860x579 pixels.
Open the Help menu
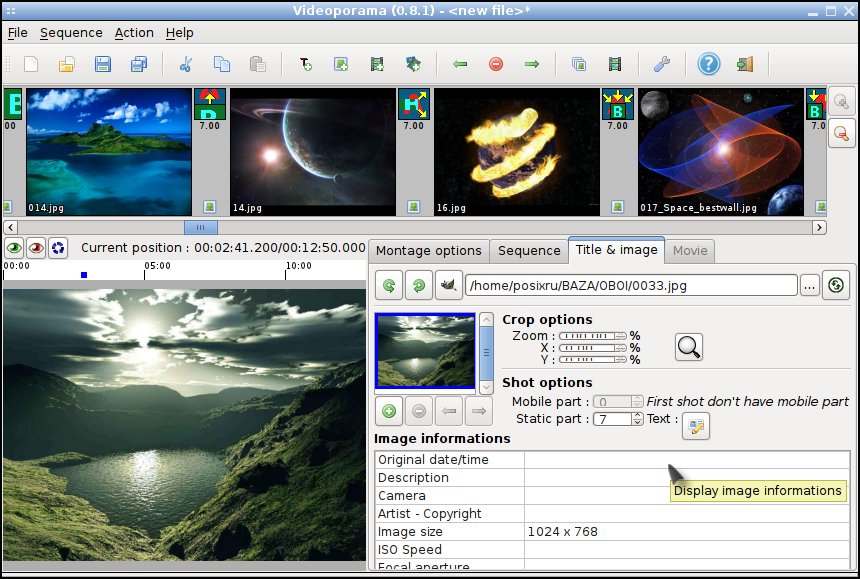[x=180, y=33]
